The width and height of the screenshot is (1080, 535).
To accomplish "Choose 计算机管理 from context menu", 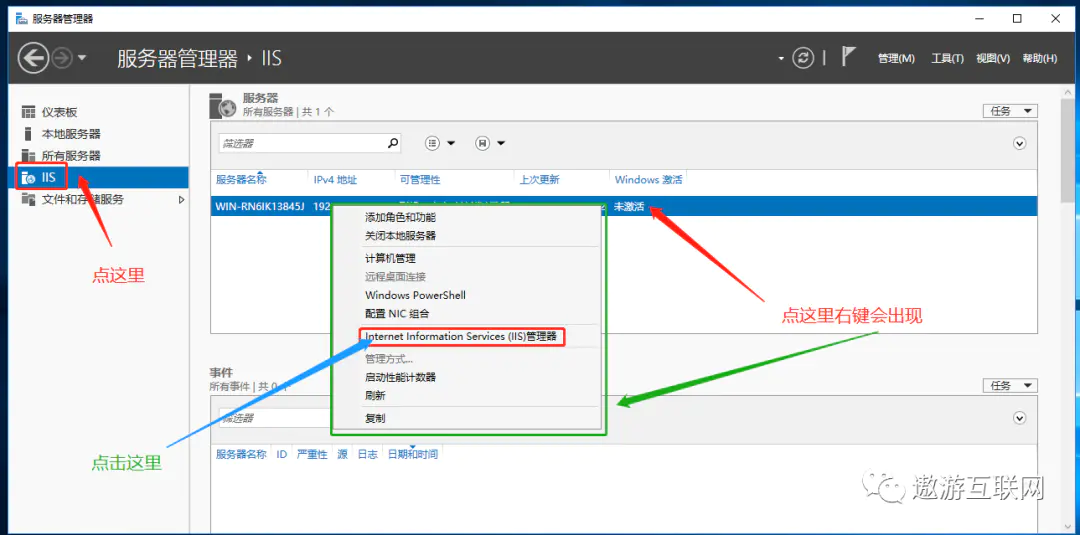I will click(x=391, y=258).
